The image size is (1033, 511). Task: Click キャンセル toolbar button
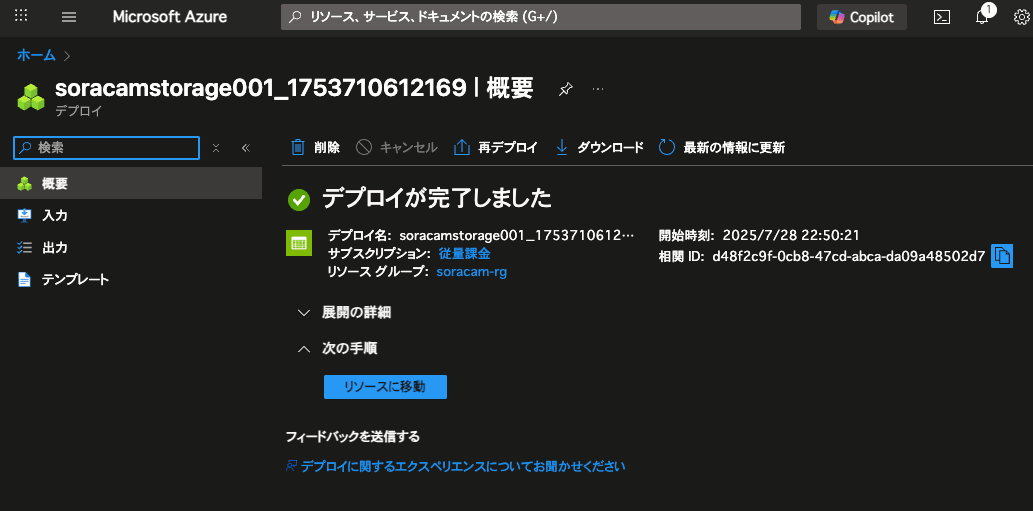click(x=397, y=148)
